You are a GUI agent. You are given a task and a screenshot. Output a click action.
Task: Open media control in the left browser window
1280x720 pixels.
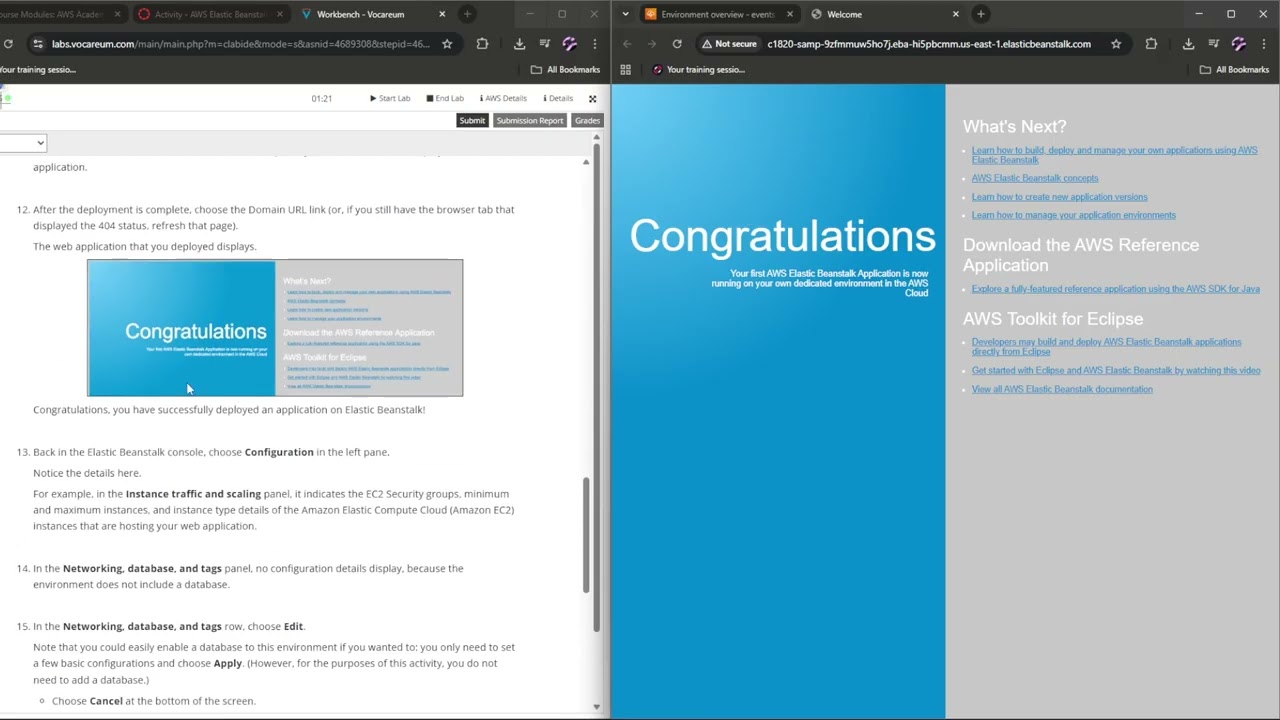[545, 44]
